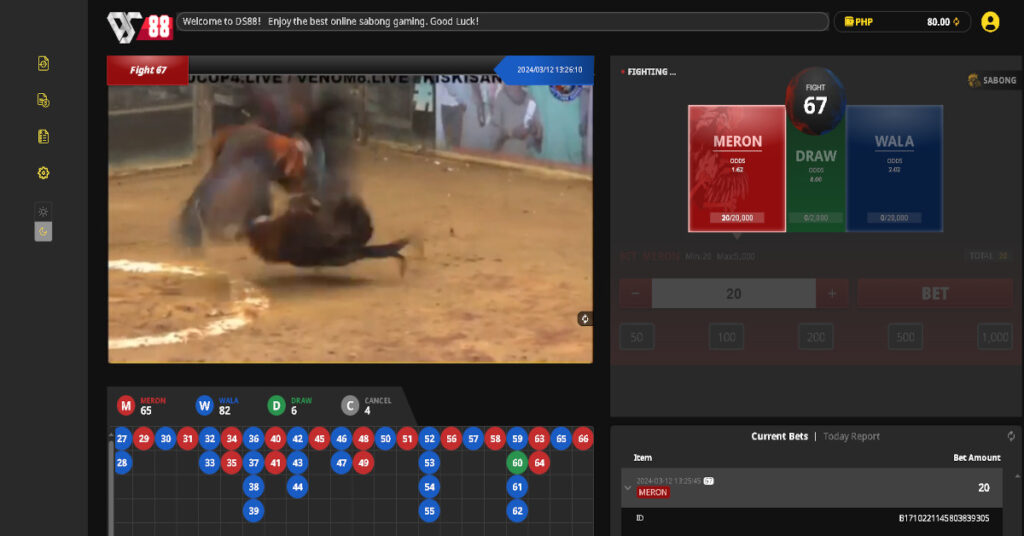Switch to Today Report tab
Screen dimensions: 1024x536
click(851, 436)
